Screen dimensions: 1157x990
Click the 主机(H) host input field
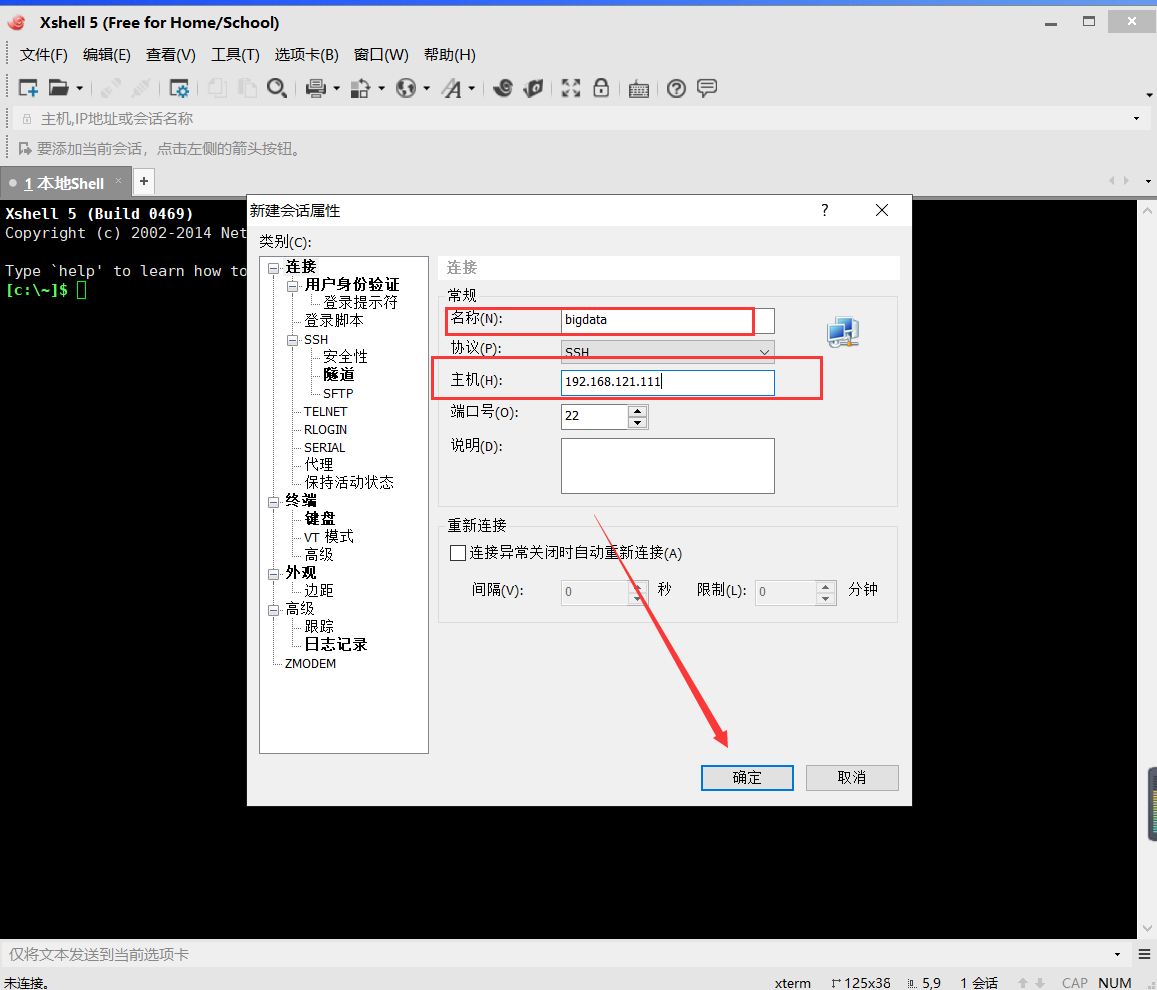[668, 382]
